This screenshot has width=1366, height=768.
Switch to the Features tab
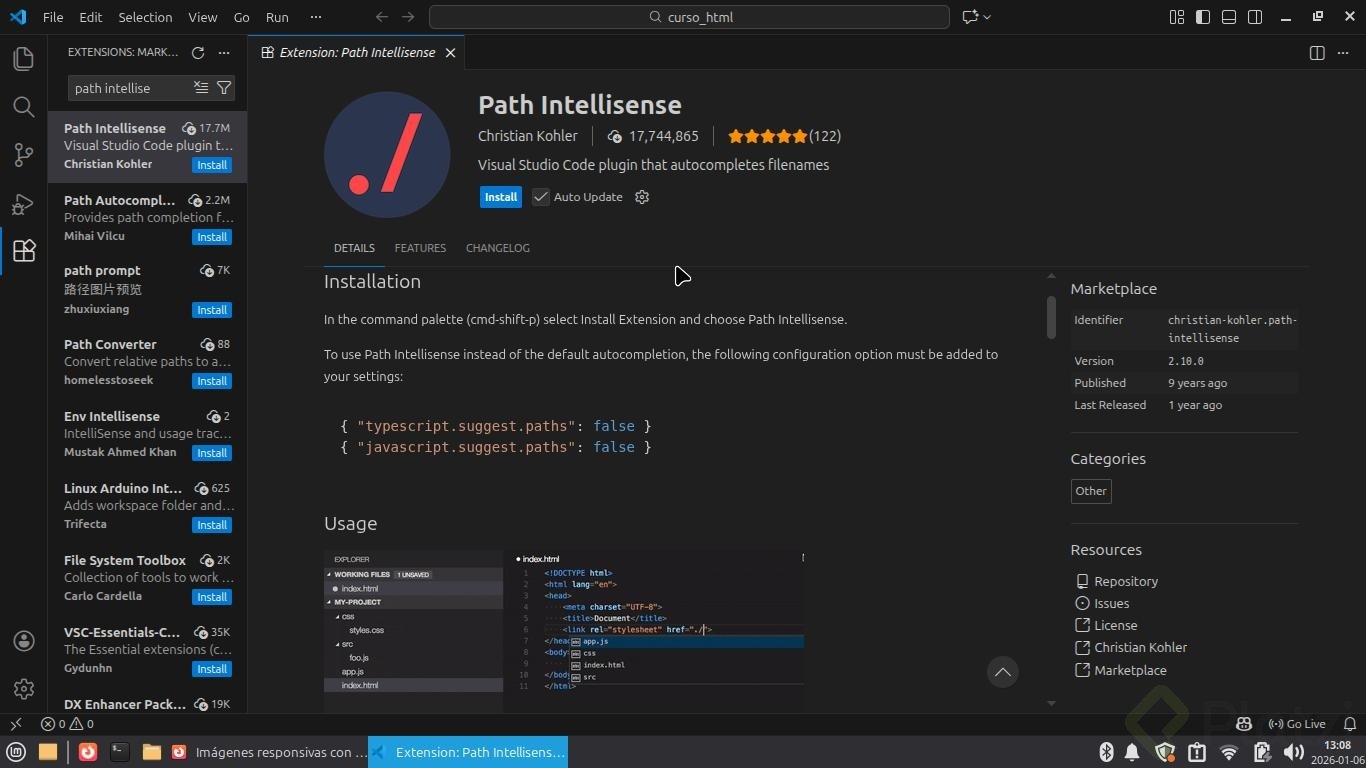(x=420, y=248)
